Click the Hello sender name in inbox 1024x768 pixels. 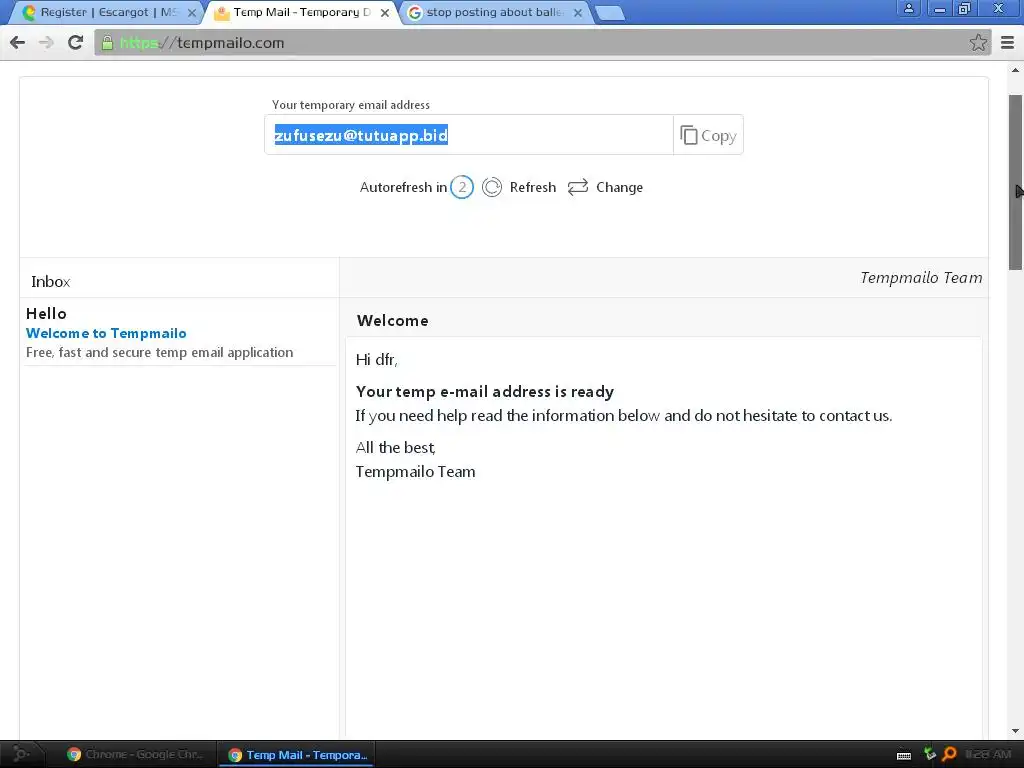pyautogui.click(x=46, y=313)
